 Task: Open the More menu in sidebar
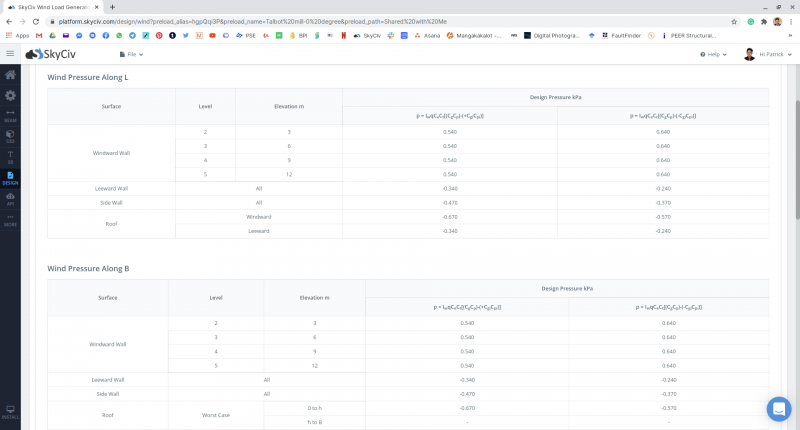tap(10, 219)
